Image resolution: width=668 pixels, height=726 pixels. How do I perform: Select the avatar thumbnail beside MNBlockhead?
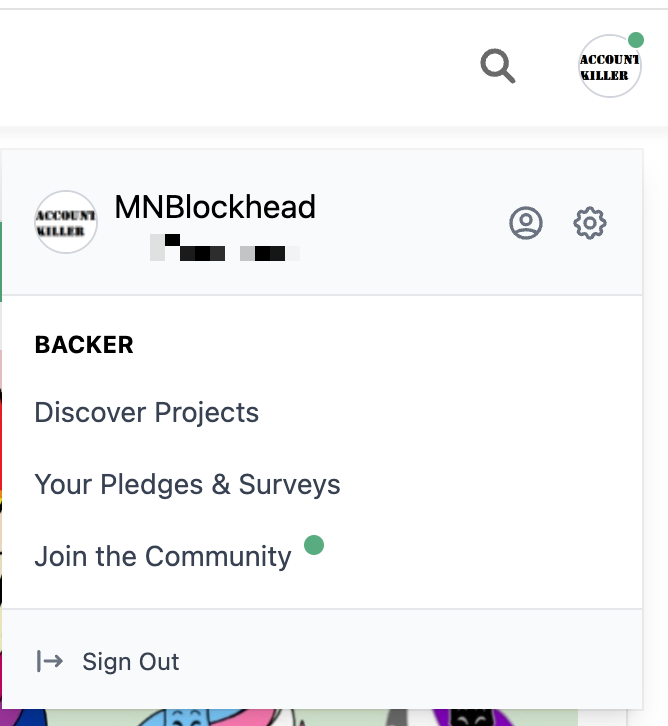[x=66, y=222]
